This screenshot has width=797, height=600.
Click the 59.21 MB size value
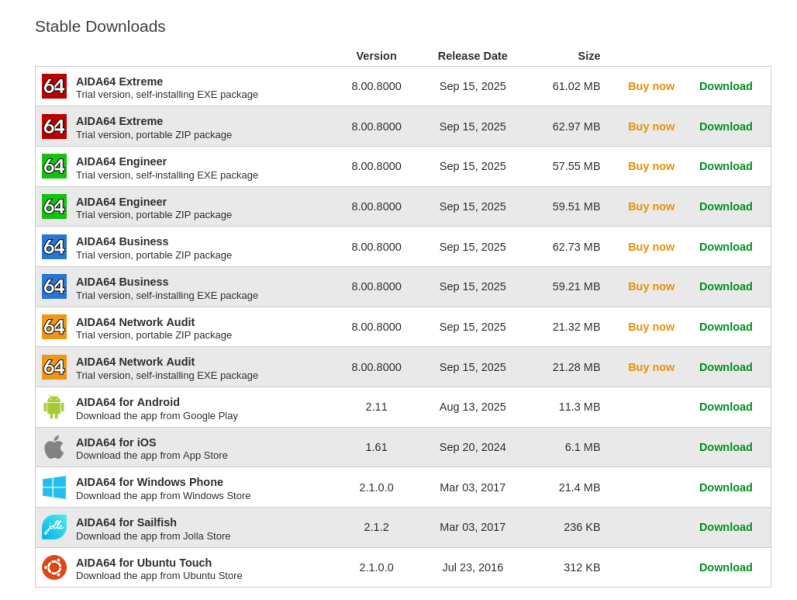(576, 287)
